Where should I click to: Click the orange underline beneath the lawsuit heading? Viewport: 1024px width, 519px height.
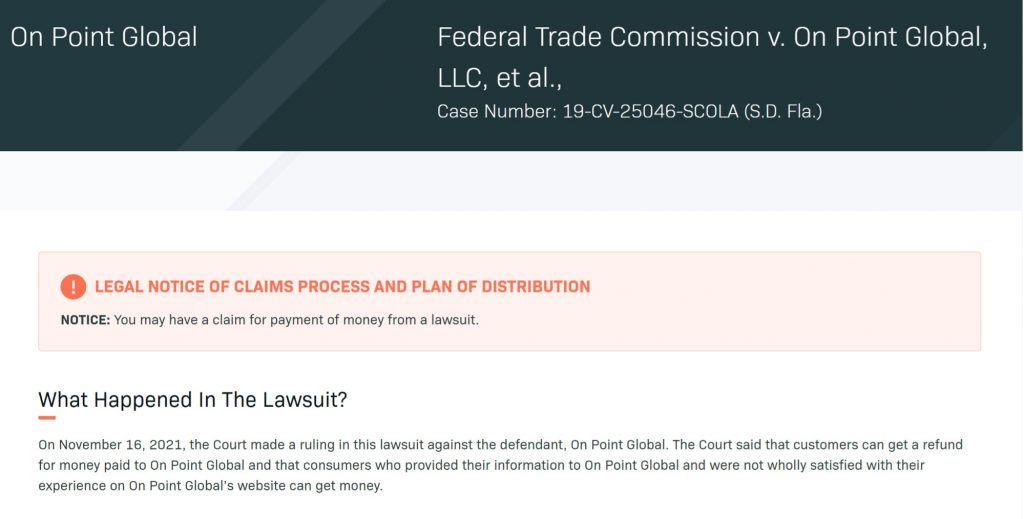pyautogui.click(x=47, y=418)
